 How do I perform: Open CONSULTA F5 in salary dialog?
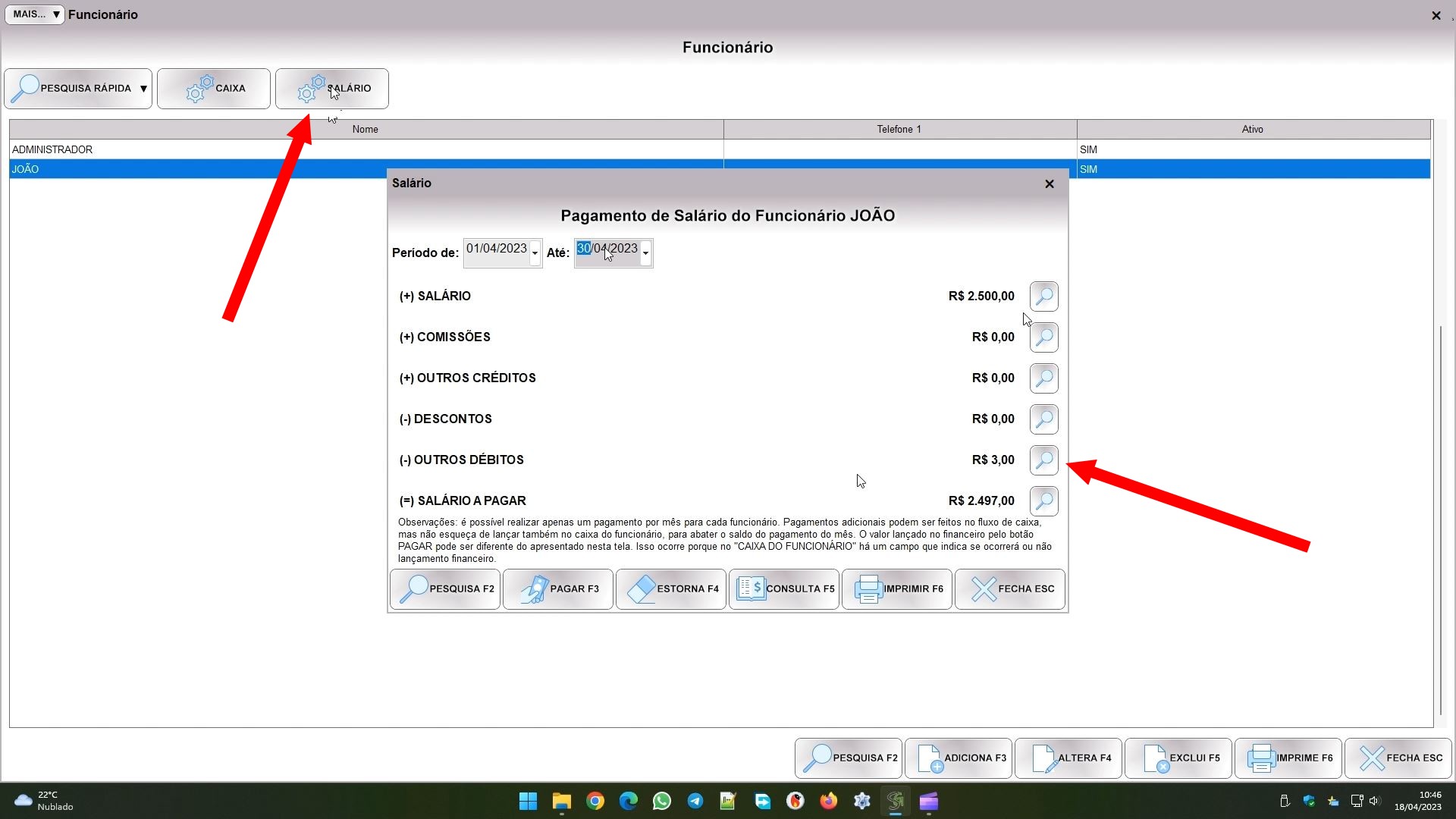tap(784, 589)
